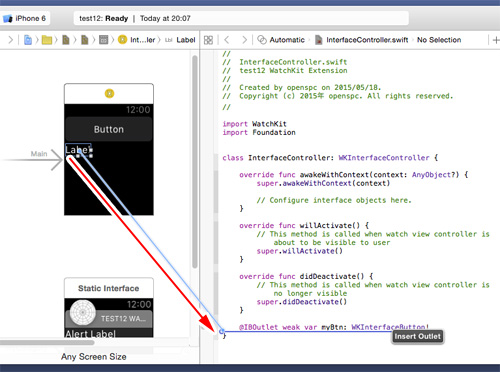Click the yellow folder icon in breadcrumb
The width and height of the screenshot is (500, 372).
click(x=47, y=40)
